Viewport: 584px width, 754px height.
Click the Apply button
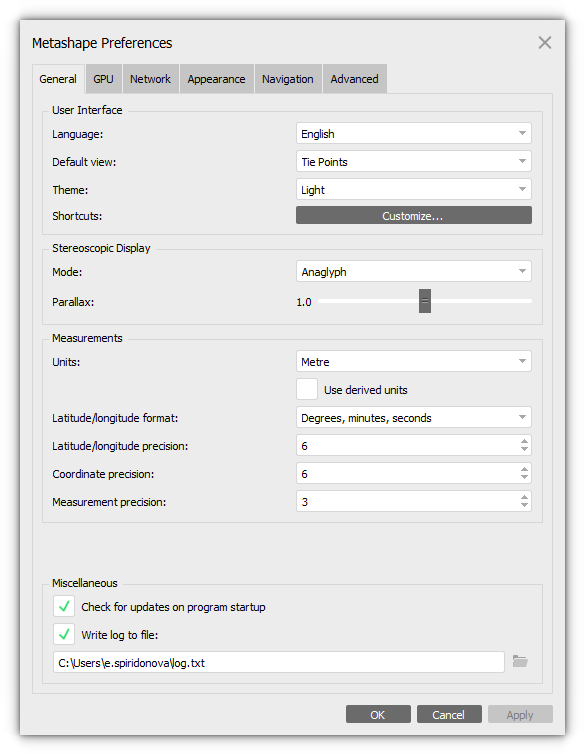pyautogui.click(x=520, y=715)
